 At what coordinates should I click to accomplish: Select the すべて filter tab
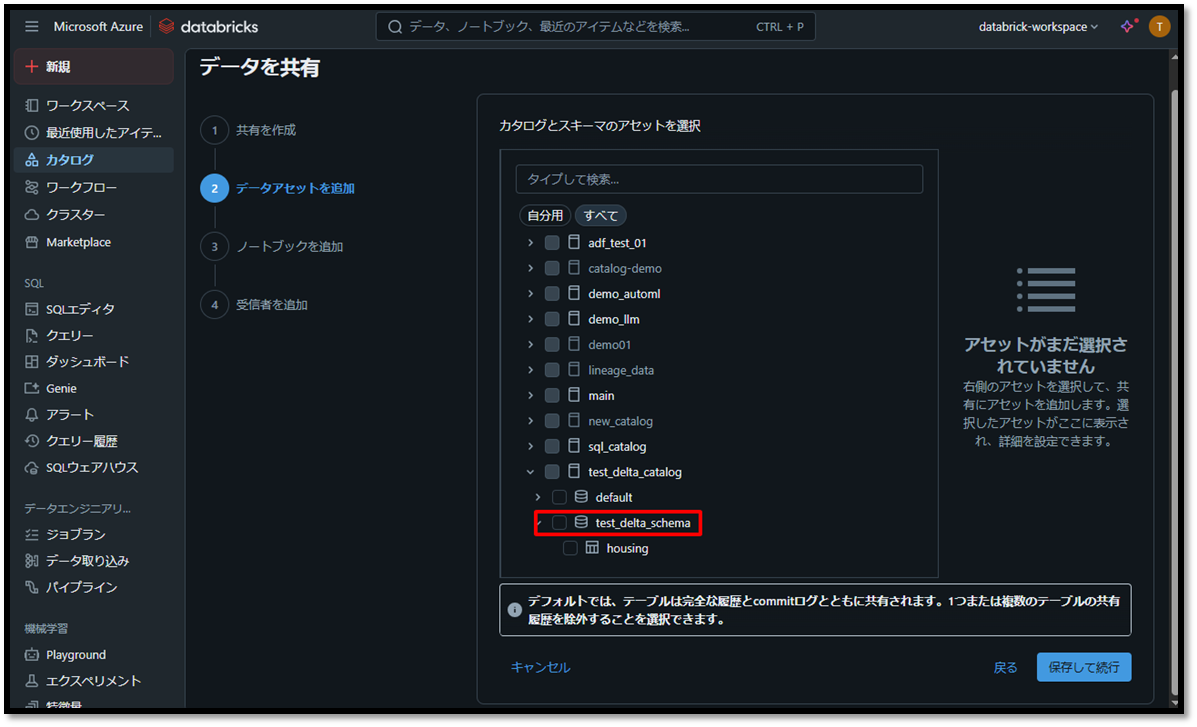tap(601, 215)
